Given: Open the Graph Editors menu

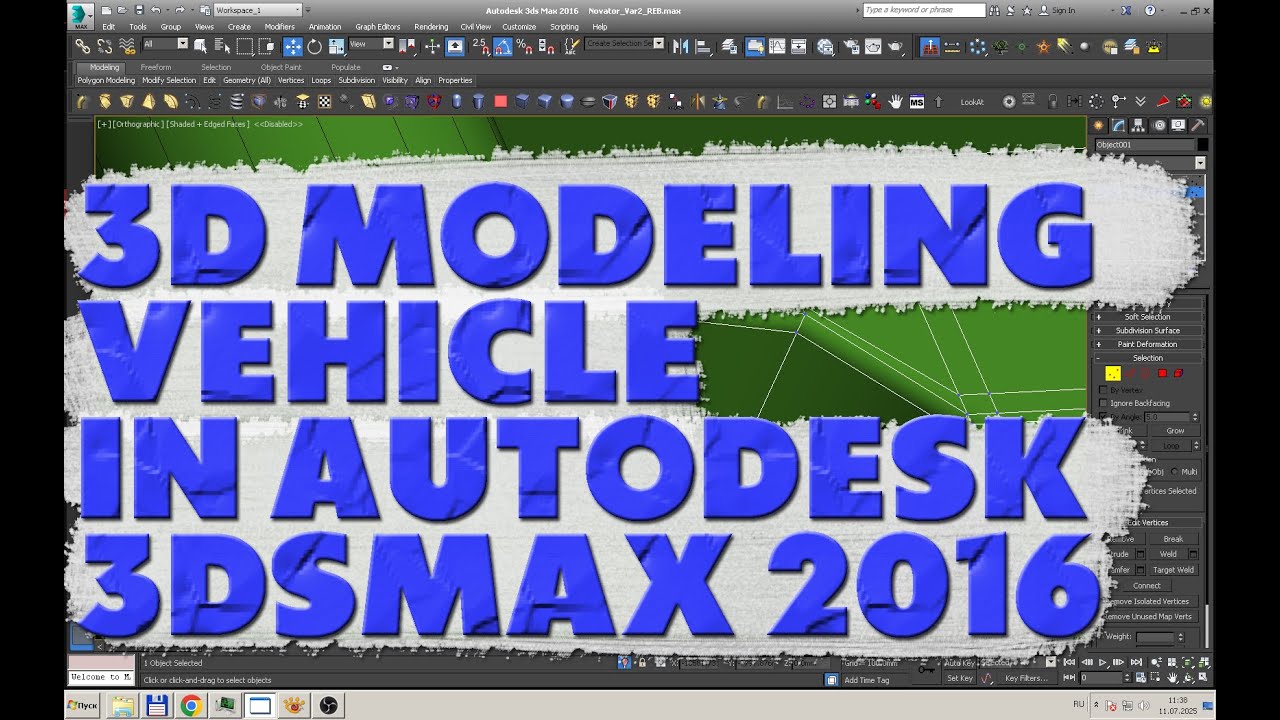Looking at the screenshot, I should (378, 27).
